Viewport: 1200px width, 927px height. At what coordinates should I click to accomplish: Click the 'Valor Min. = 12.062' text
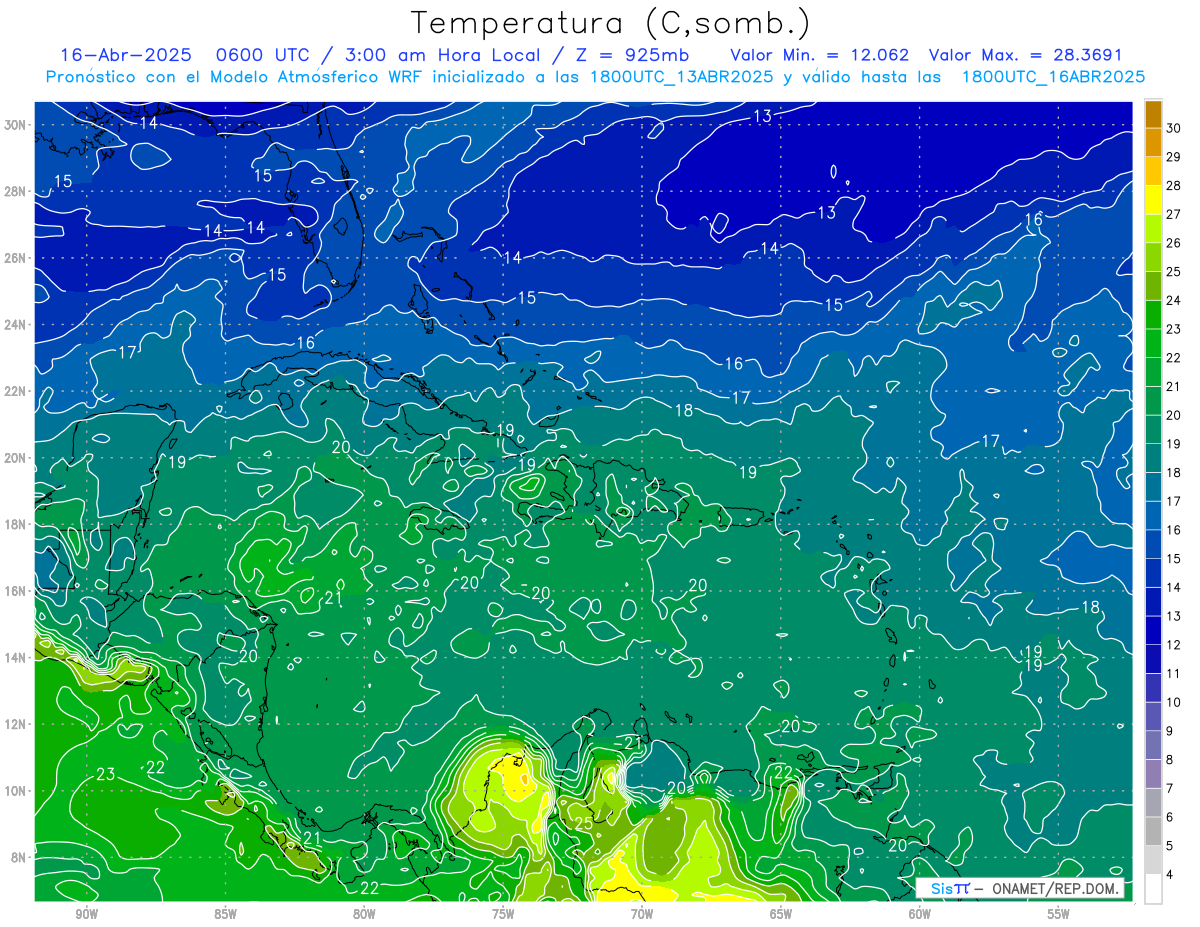tap(819, 54)
